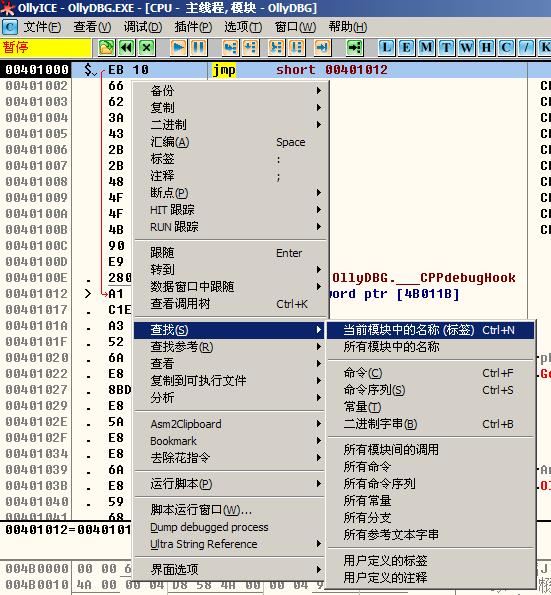Click the Trace over toolbar icon

[297, 48]
